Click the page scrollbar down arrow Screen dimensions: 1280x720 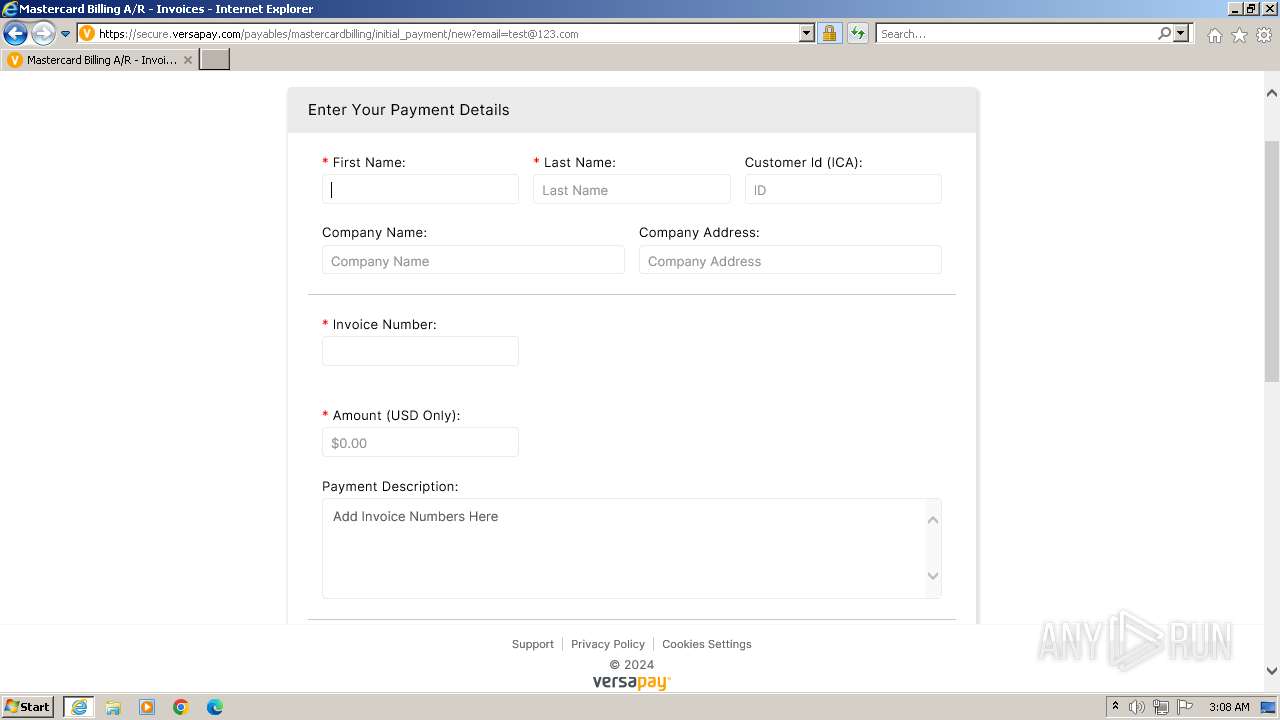[1272, 671]
